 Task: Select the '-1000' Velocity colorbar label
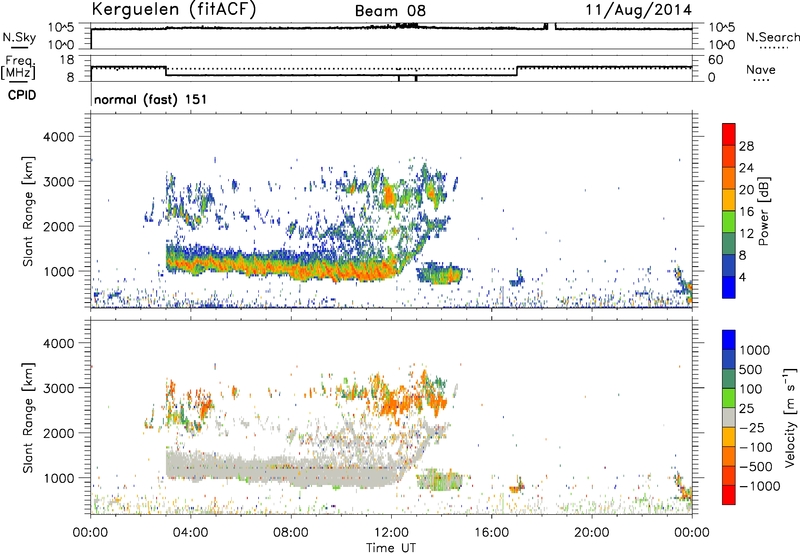coord(760,486)
